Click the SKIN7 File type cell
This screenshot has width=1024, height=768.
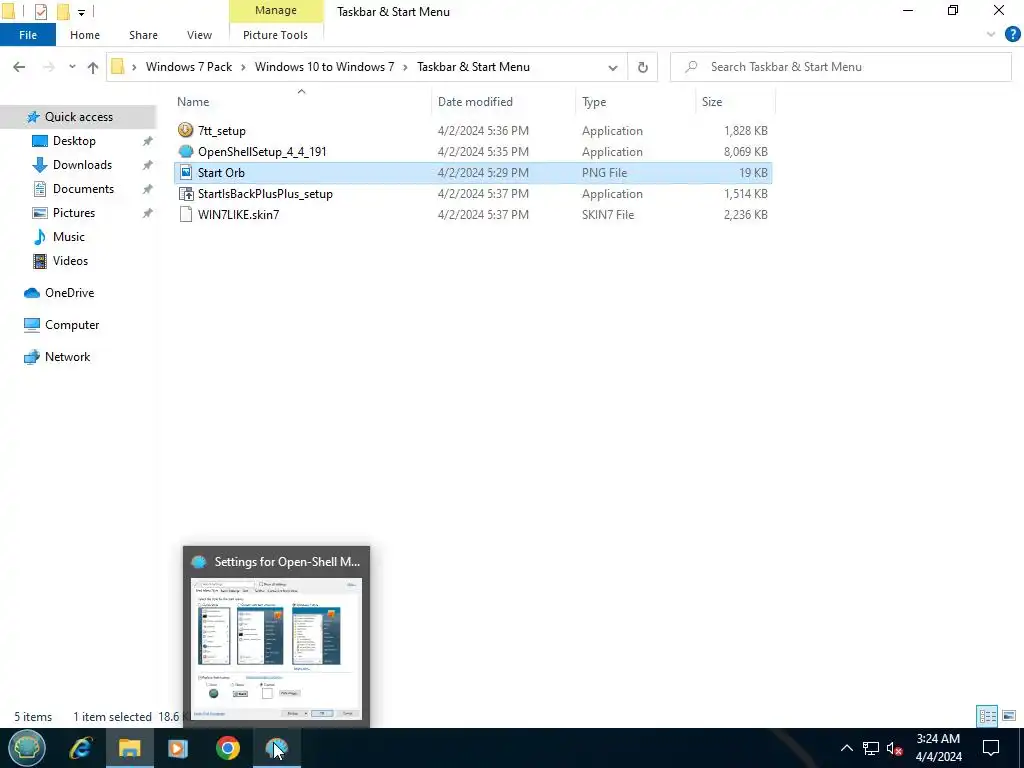(608, 215)
